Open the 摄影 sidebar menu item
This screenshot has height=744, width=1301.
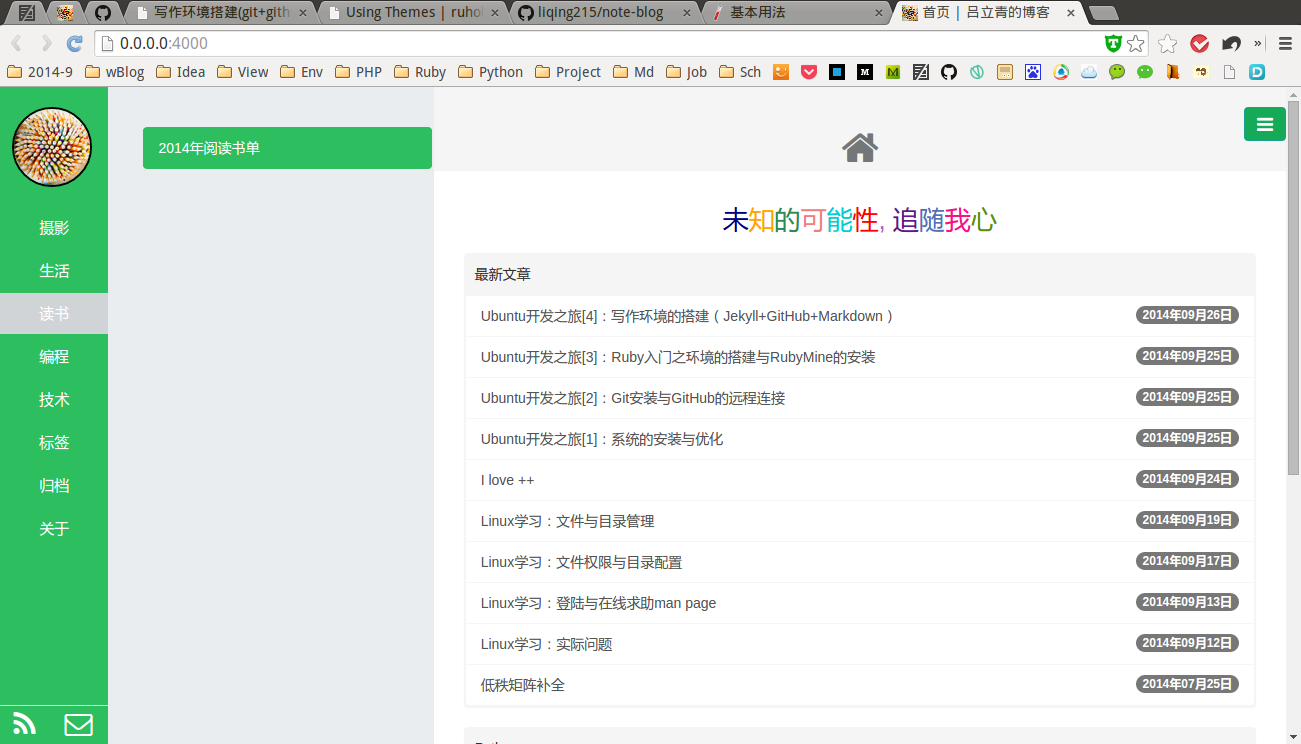pos(54,228)
